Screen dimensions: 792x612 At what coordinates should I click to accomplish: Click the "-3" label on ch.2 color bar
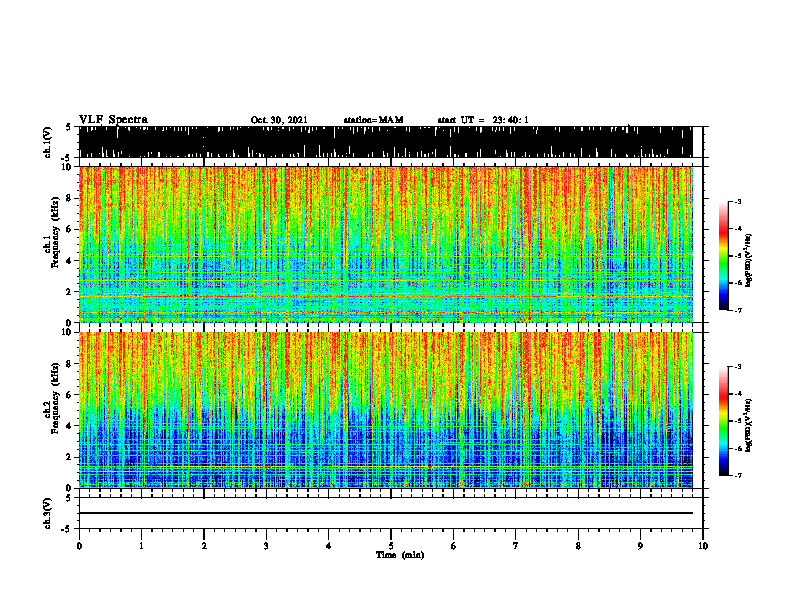pyautogui.click(x=738, y=367)
